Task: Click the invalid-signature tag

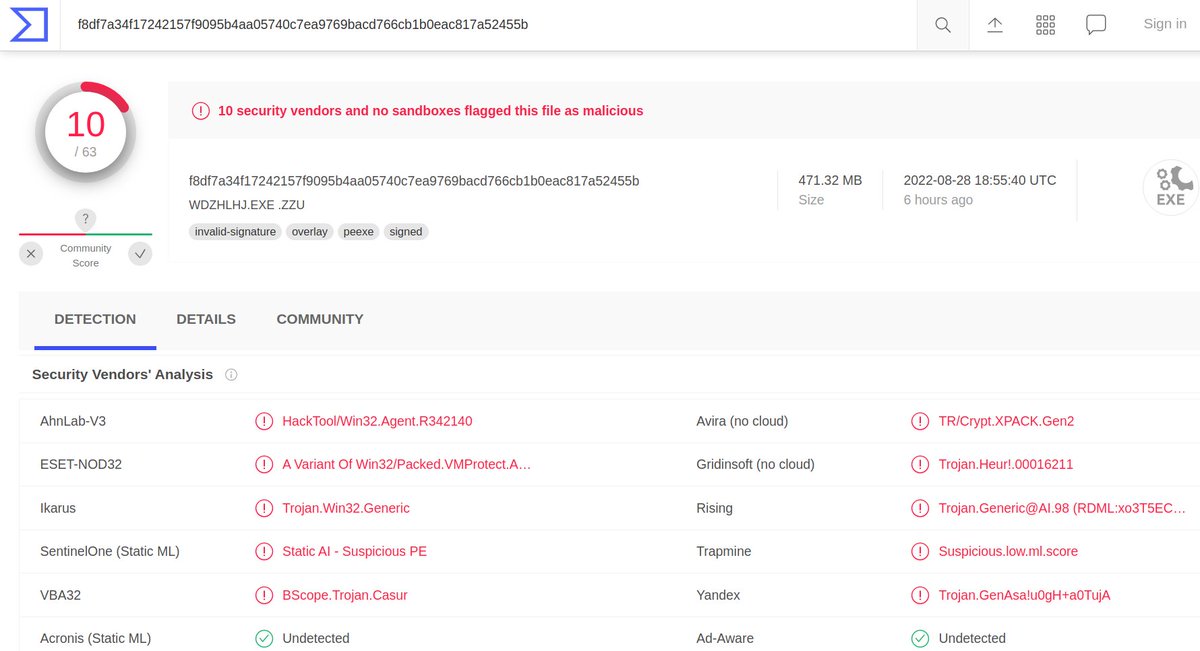Action: point(235,231)
